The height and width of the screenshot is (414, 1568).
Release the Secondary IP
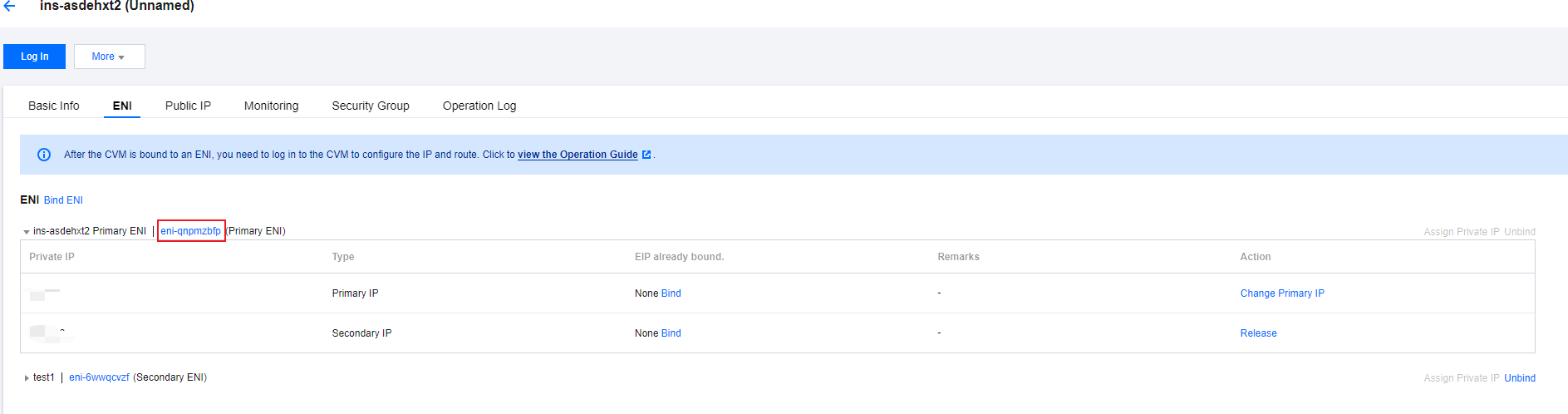[1258, 333]
